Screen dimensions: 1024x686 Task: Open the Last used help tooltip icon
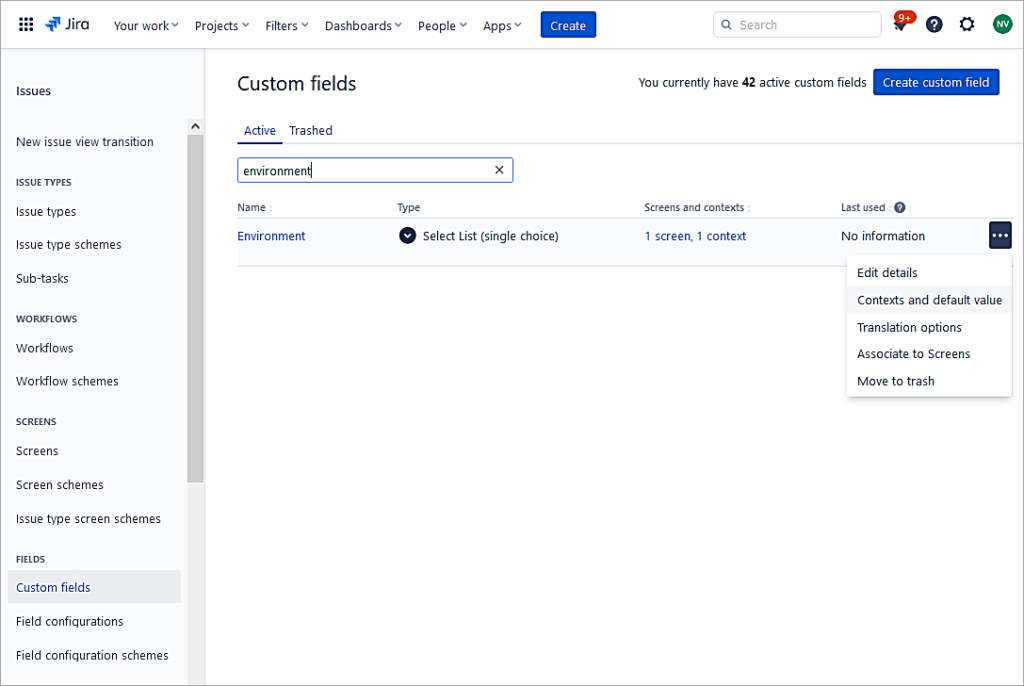tap(897, 207)
